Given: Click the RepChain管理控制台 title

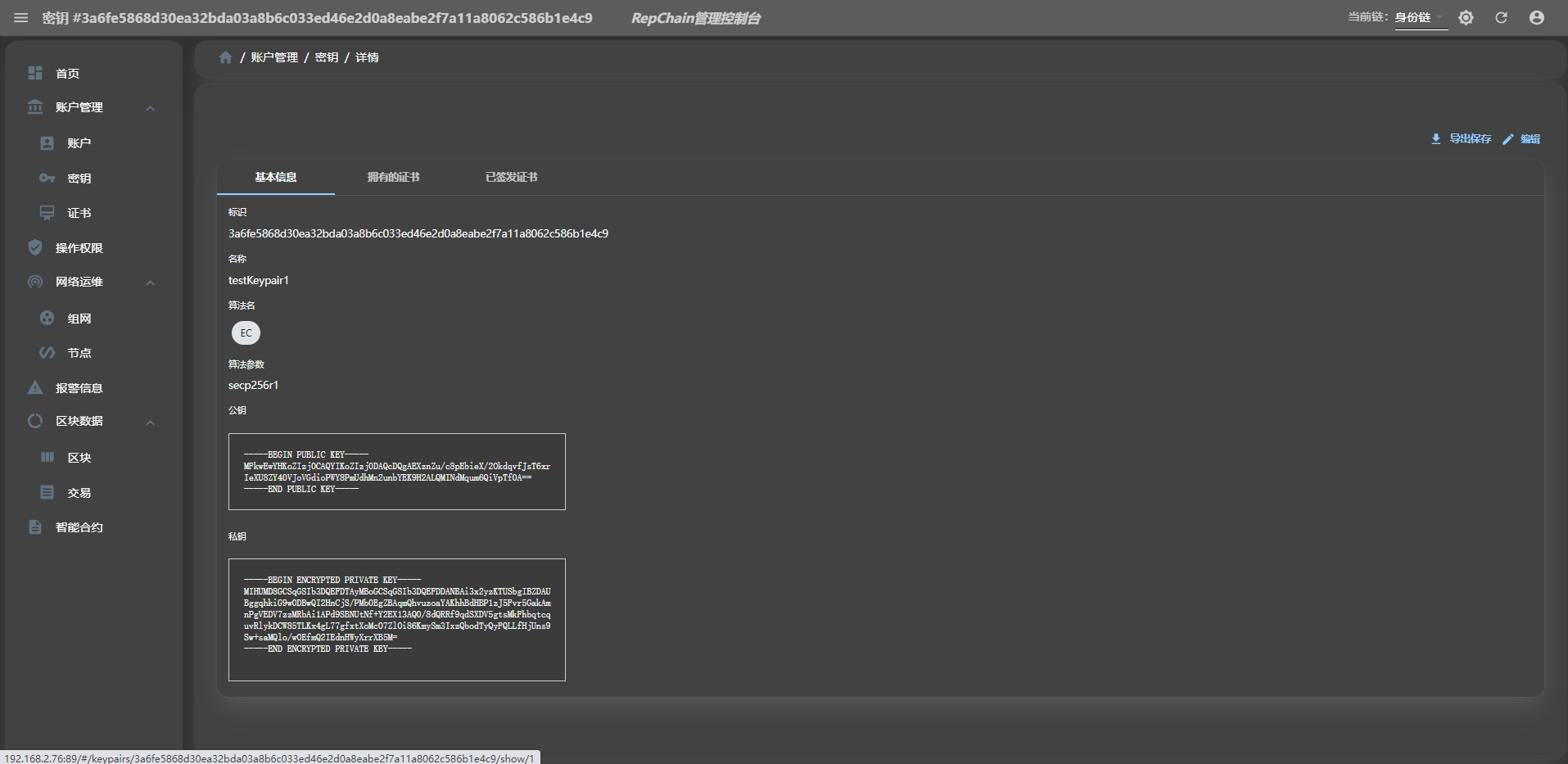Looking at the screenshot, I should click(x=696, y=18).
